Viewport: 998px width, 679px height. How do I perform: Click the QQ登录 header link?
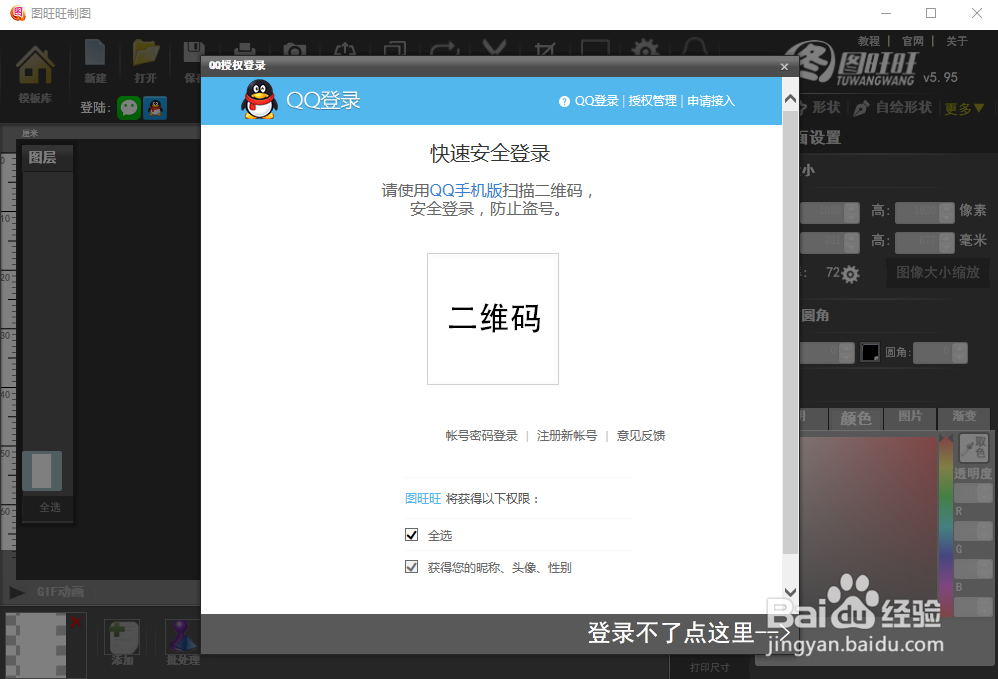(x=596, y=101)
